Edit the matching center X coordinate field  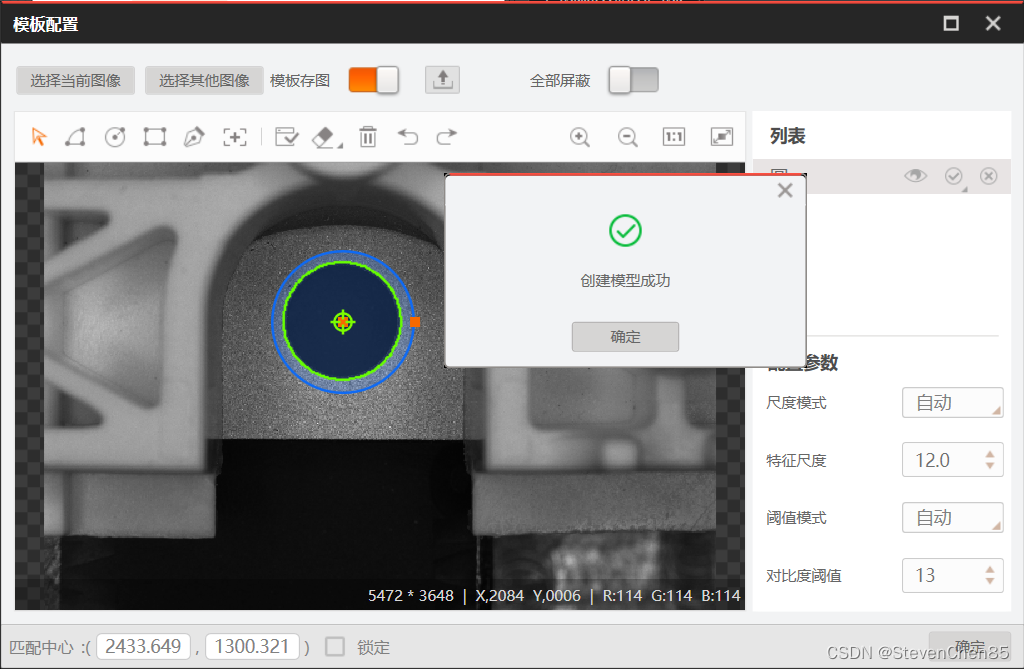pyautogui.click(x=143, y=646)
